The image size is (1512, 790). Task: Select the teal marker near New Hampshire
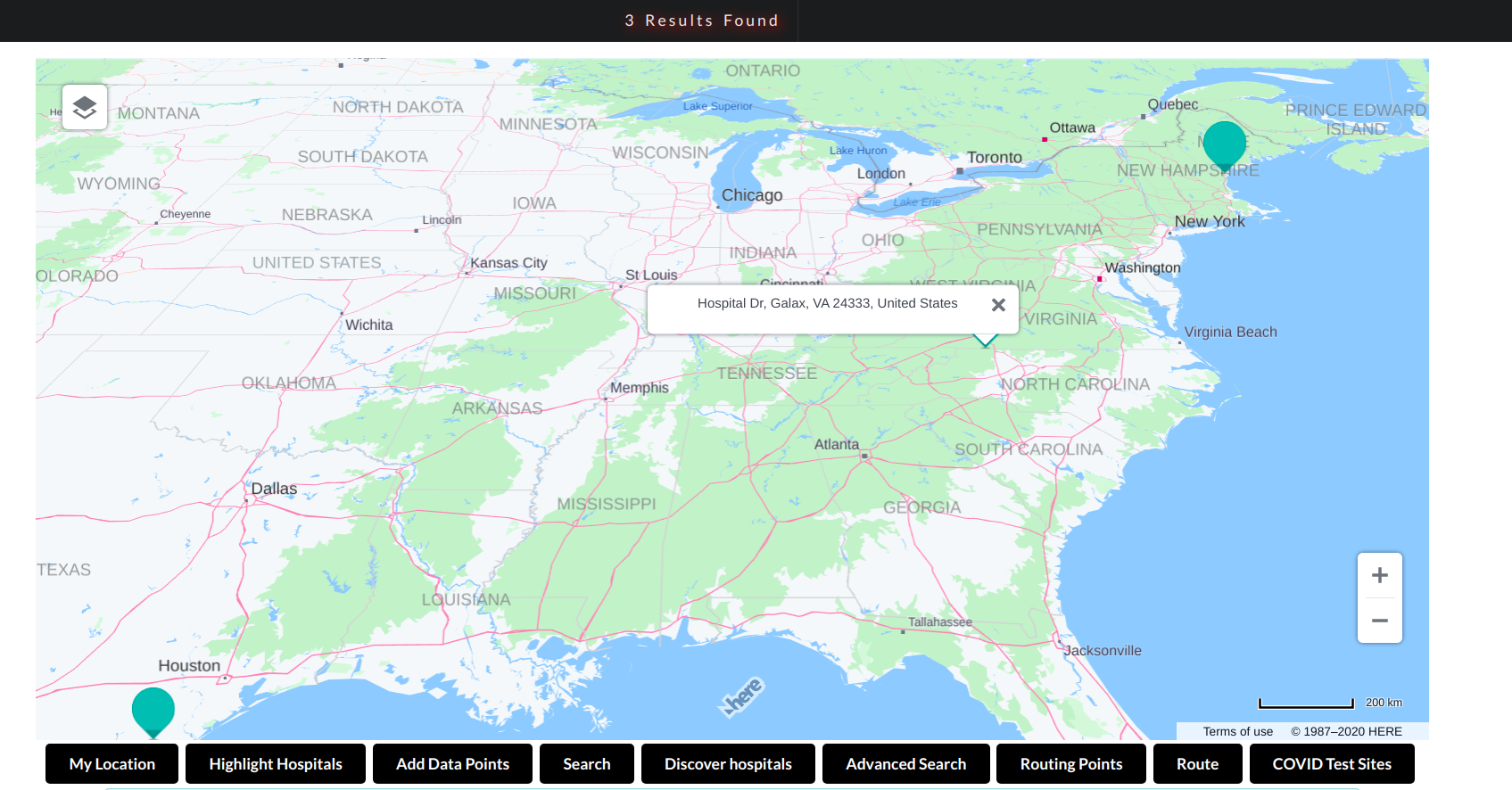click(1225, 147)
